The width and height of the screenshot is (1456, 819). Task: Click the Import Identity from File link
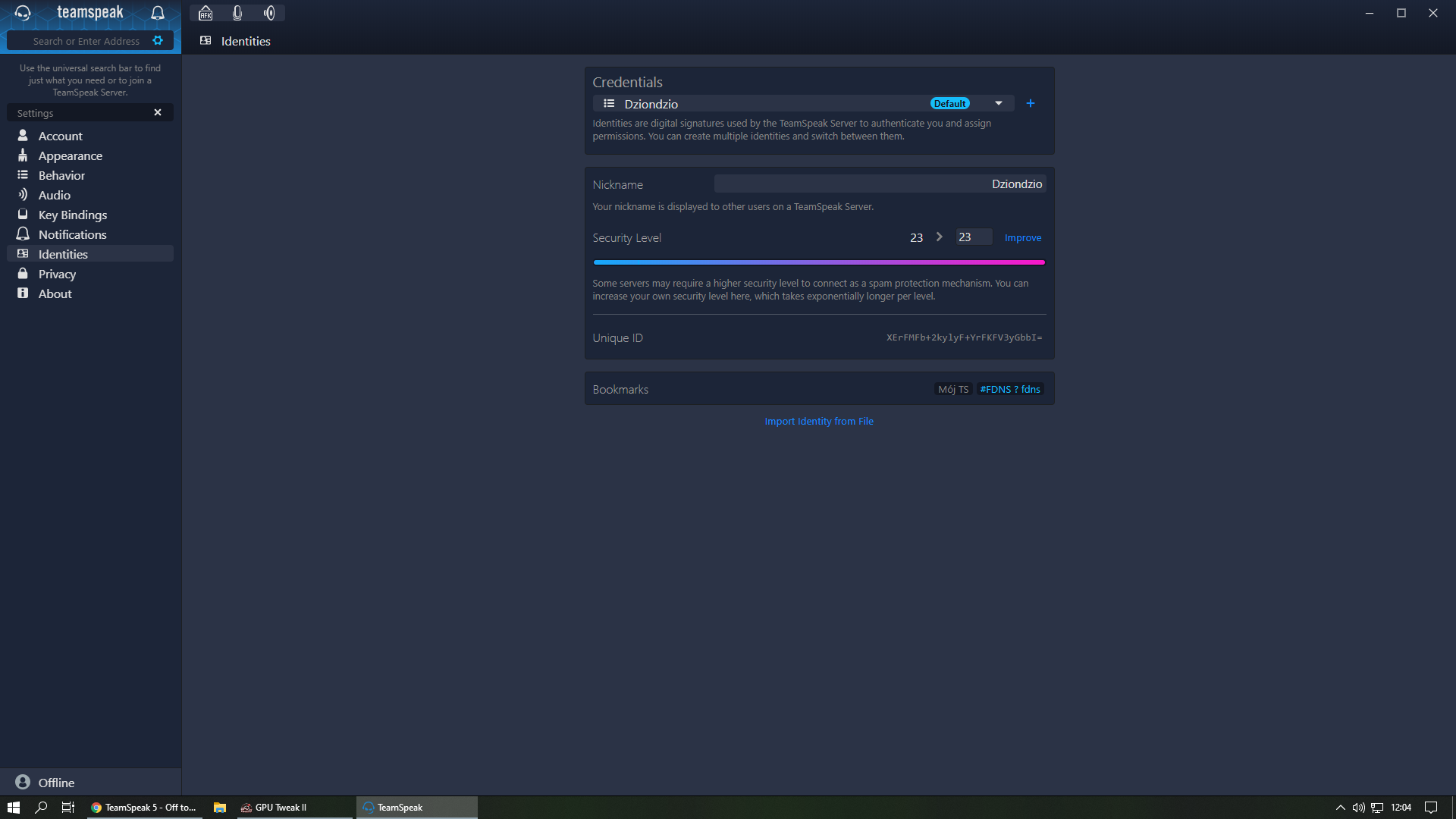point(818,421)
